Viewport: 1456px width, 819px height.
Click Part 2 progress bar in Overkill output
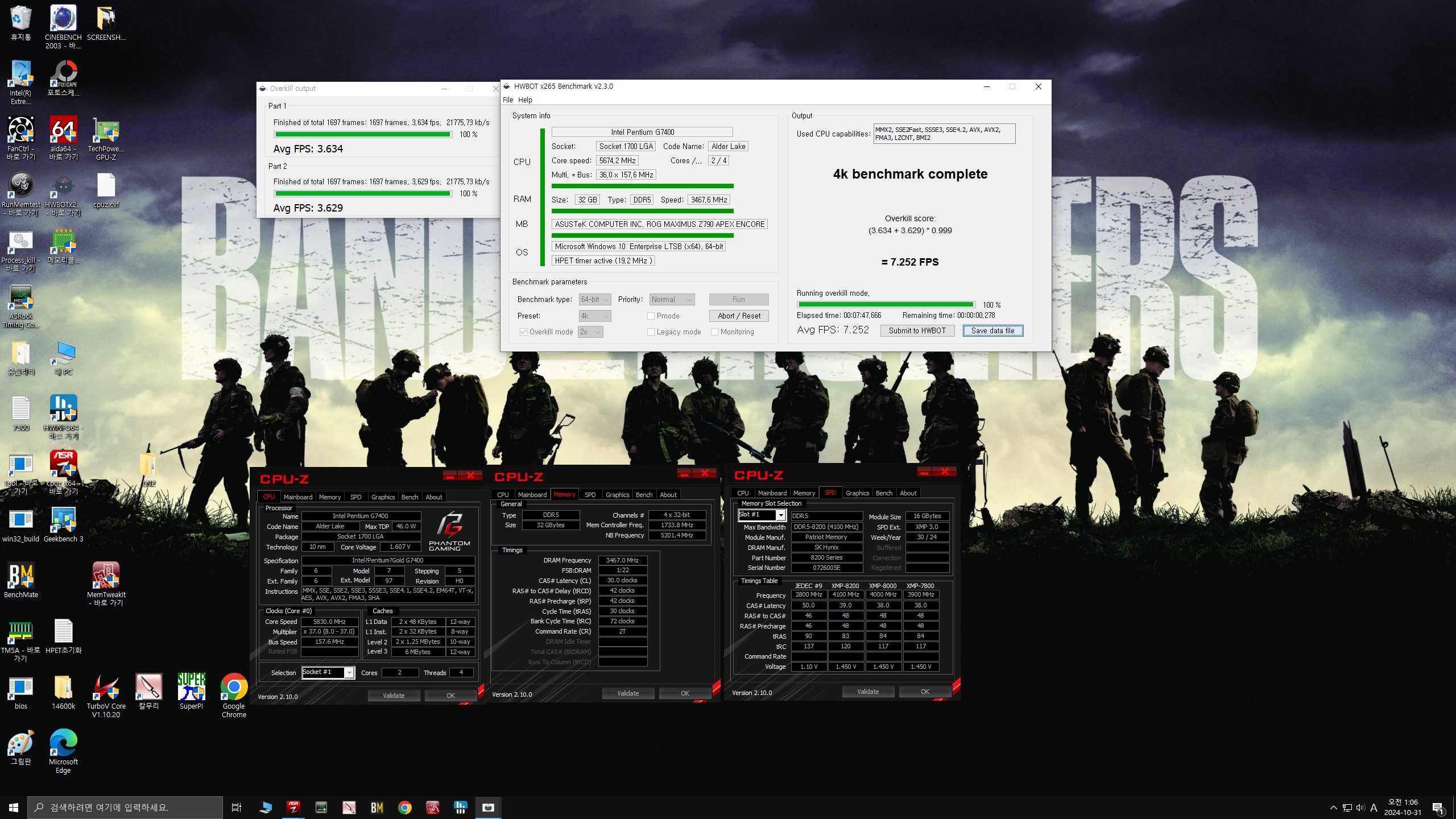pyautogui.click(x=363, y=193)
